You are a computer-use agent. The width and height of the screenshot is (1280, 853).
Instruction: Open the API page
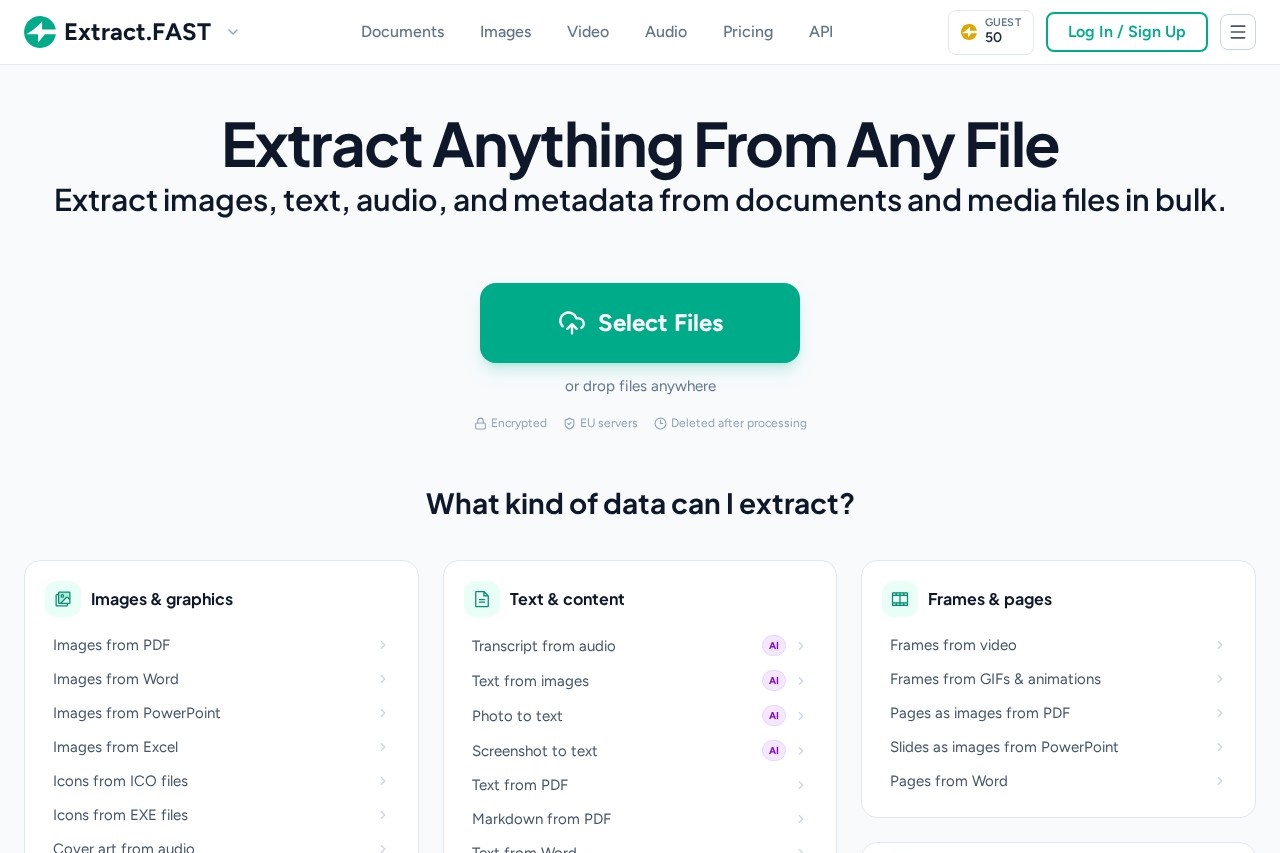821,32
